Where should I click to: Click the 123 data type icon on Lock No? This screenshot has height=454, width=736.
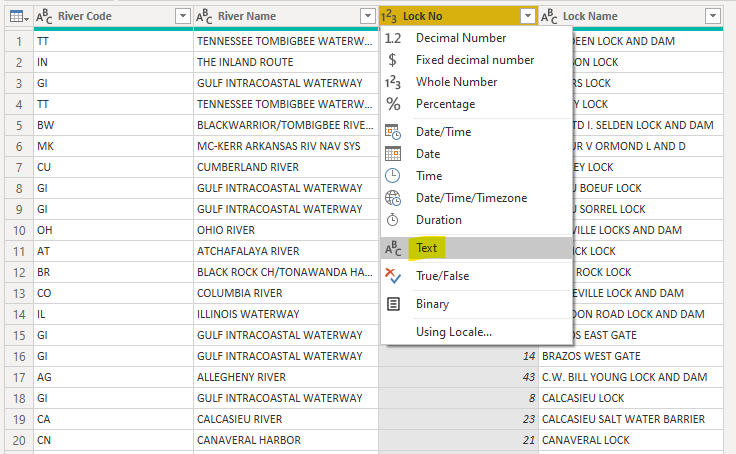[390, 16]
